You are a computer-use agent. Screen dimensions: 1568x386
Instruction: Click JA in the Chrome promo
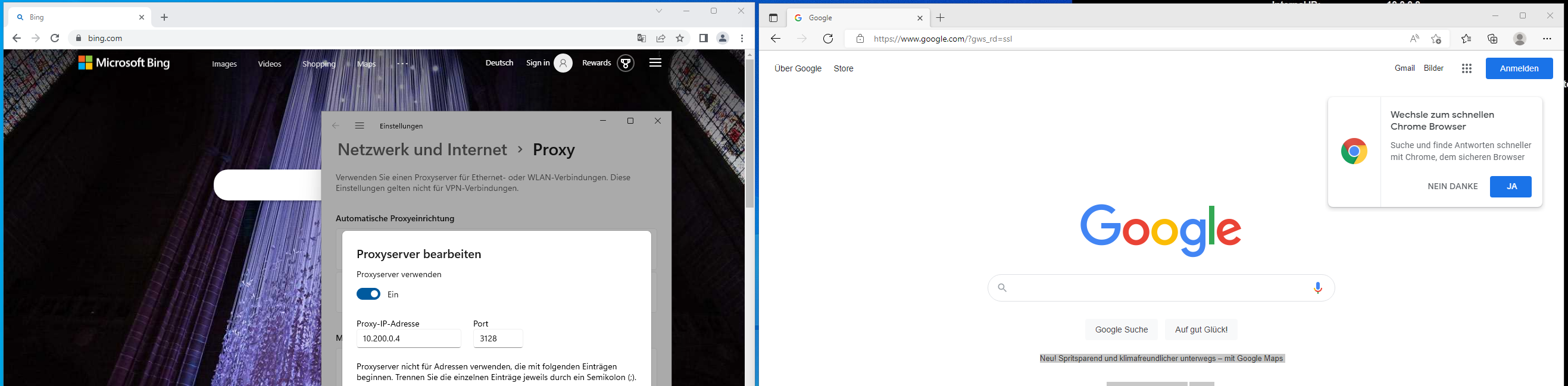click(x=1511, y=187)
